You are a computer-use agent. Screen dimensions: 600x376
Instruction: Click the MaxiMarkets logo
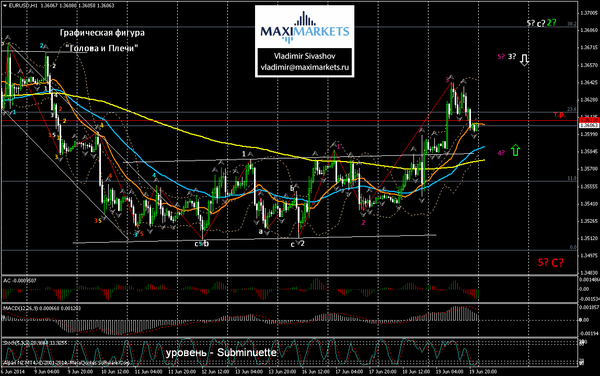[305, 27]
